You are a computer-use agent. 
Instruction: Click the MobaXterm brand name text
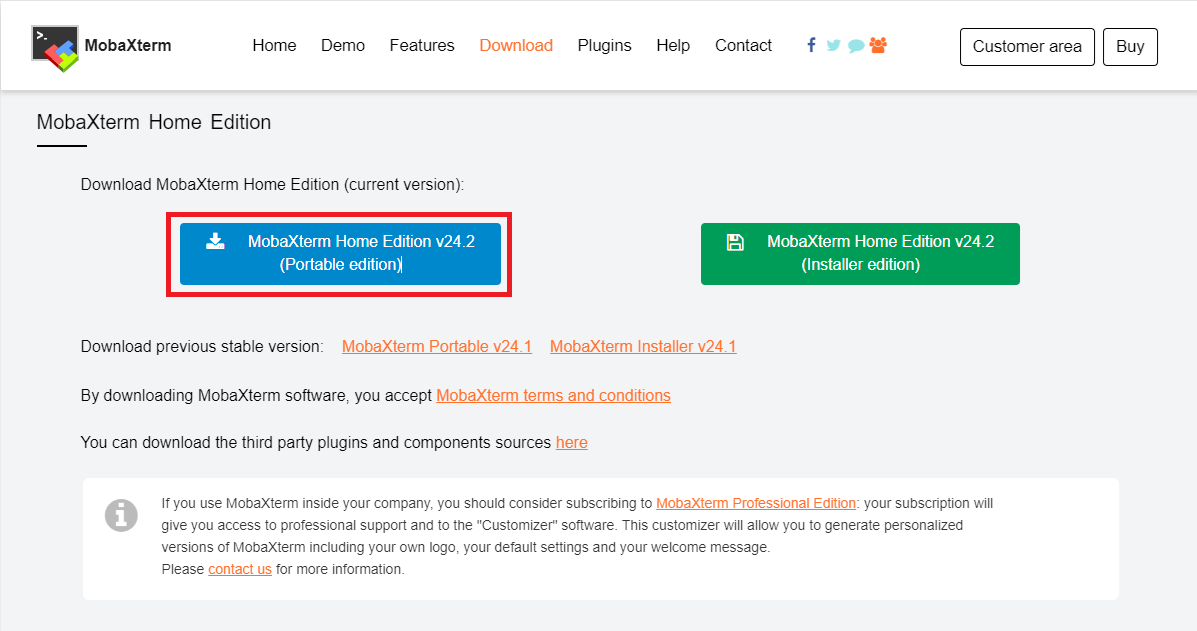[x=128, y=46]
